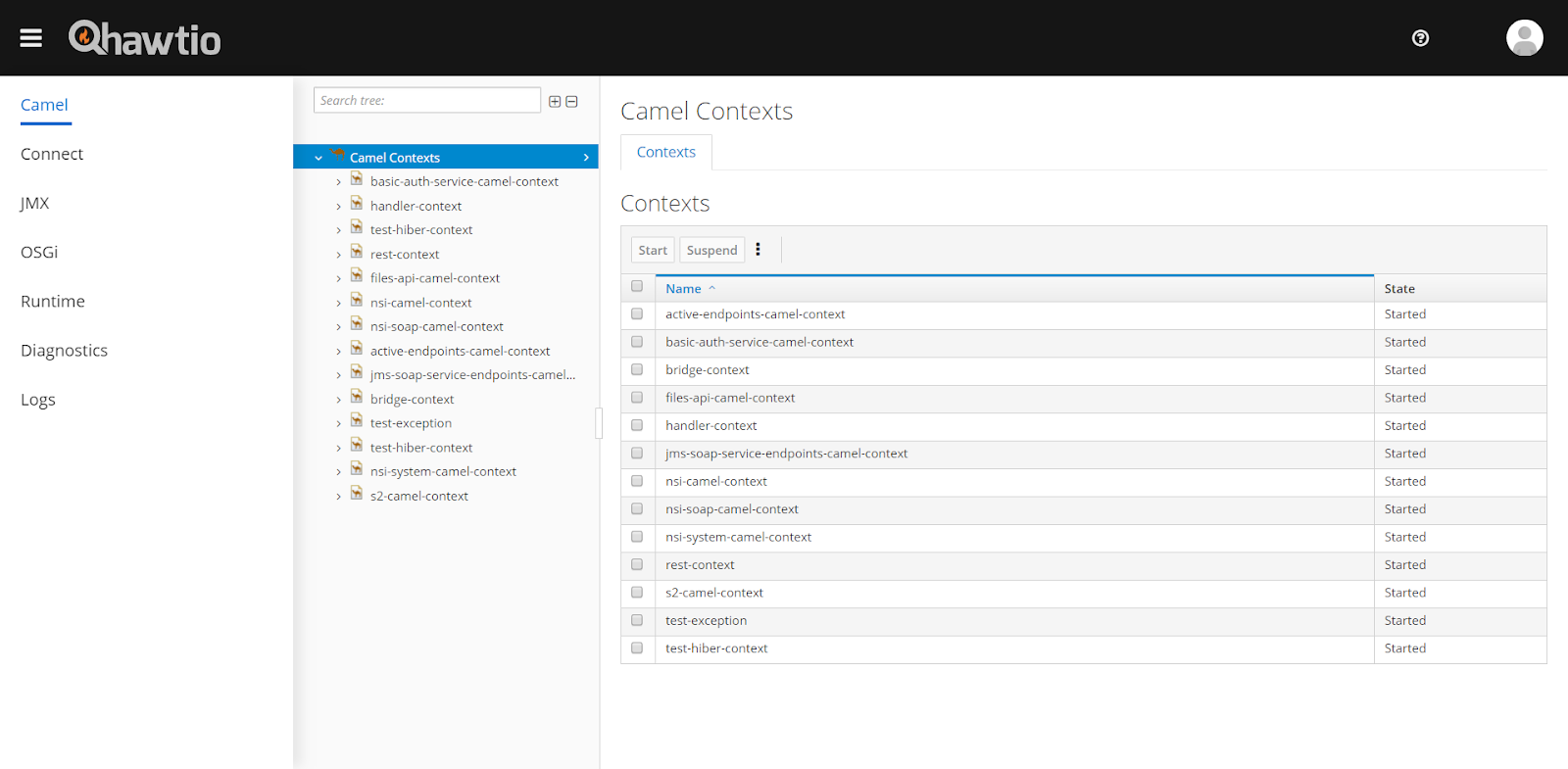Check the test-exception row checkbox
Image resolution: width=1568 pixels, height=769 pixels.
point(637,620)
